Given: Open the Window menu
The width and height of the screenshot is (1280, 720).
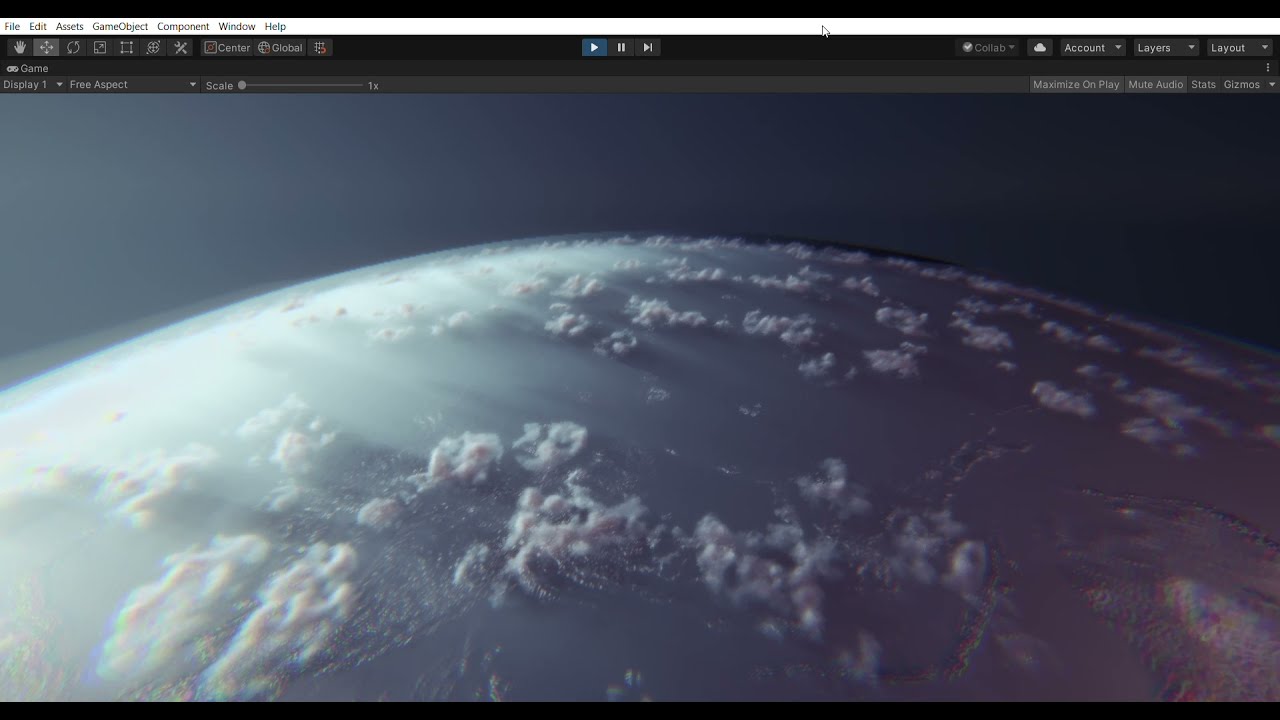Looking at the screenshot, I should point(237,26).
